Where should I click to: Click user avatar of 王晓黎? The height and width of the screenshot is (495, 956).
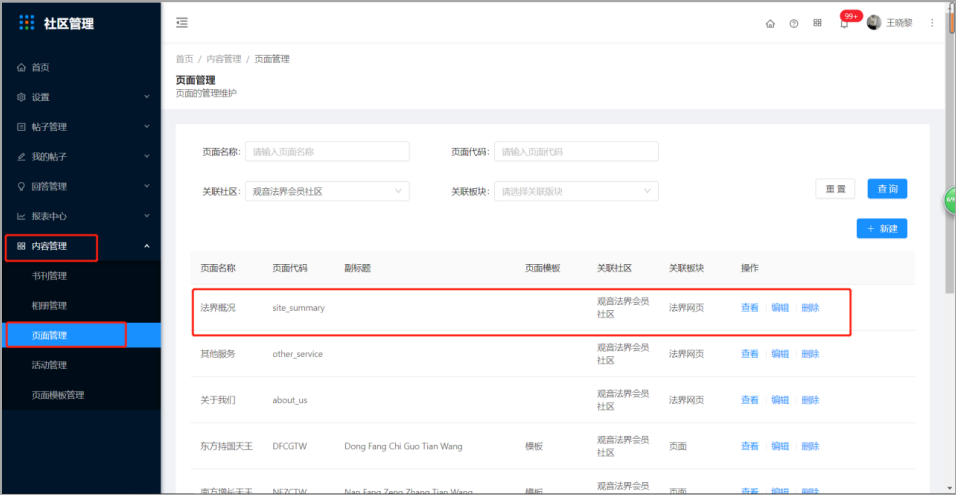(874, 23)
